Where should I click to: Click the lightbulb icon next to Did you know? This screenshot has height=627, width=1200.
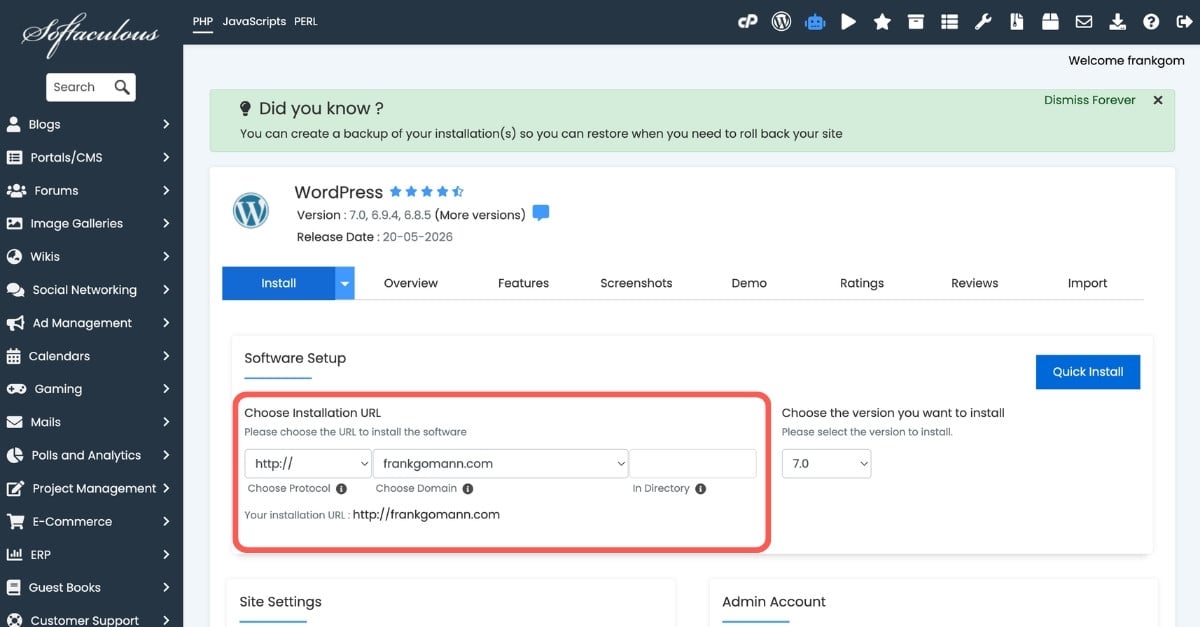(245, 108)
